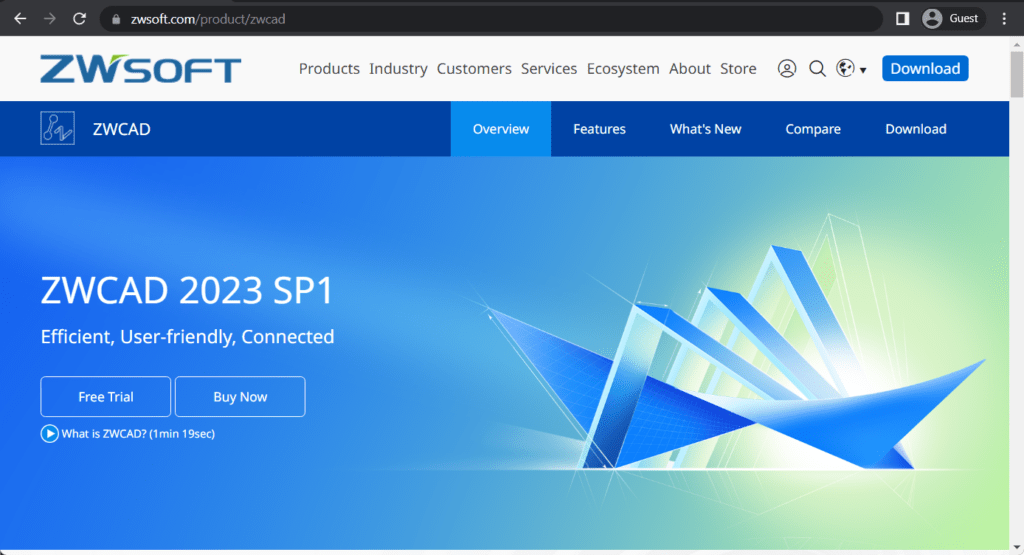Click the ZWCAD product icon
This screenshot has width=1024, height=555.
pos(57,129)
